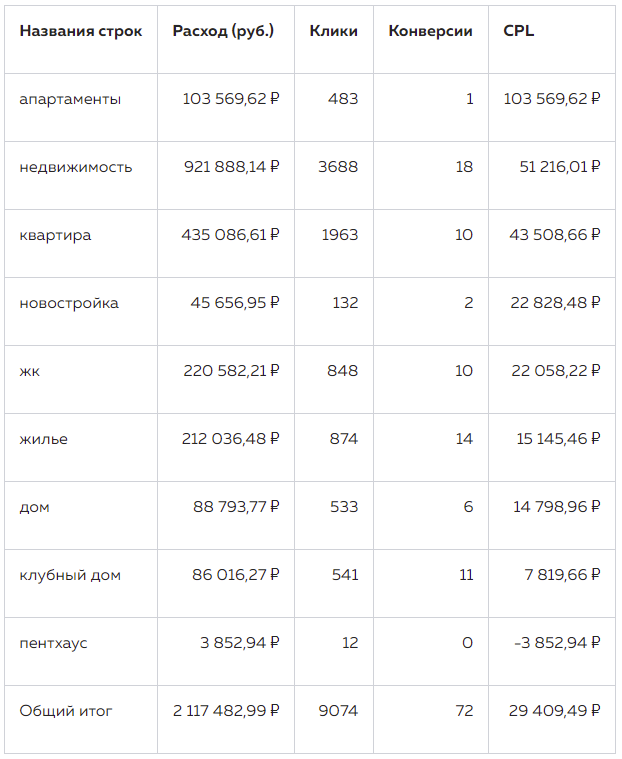Click the "жилье" row label

click(x=44, y=439)
